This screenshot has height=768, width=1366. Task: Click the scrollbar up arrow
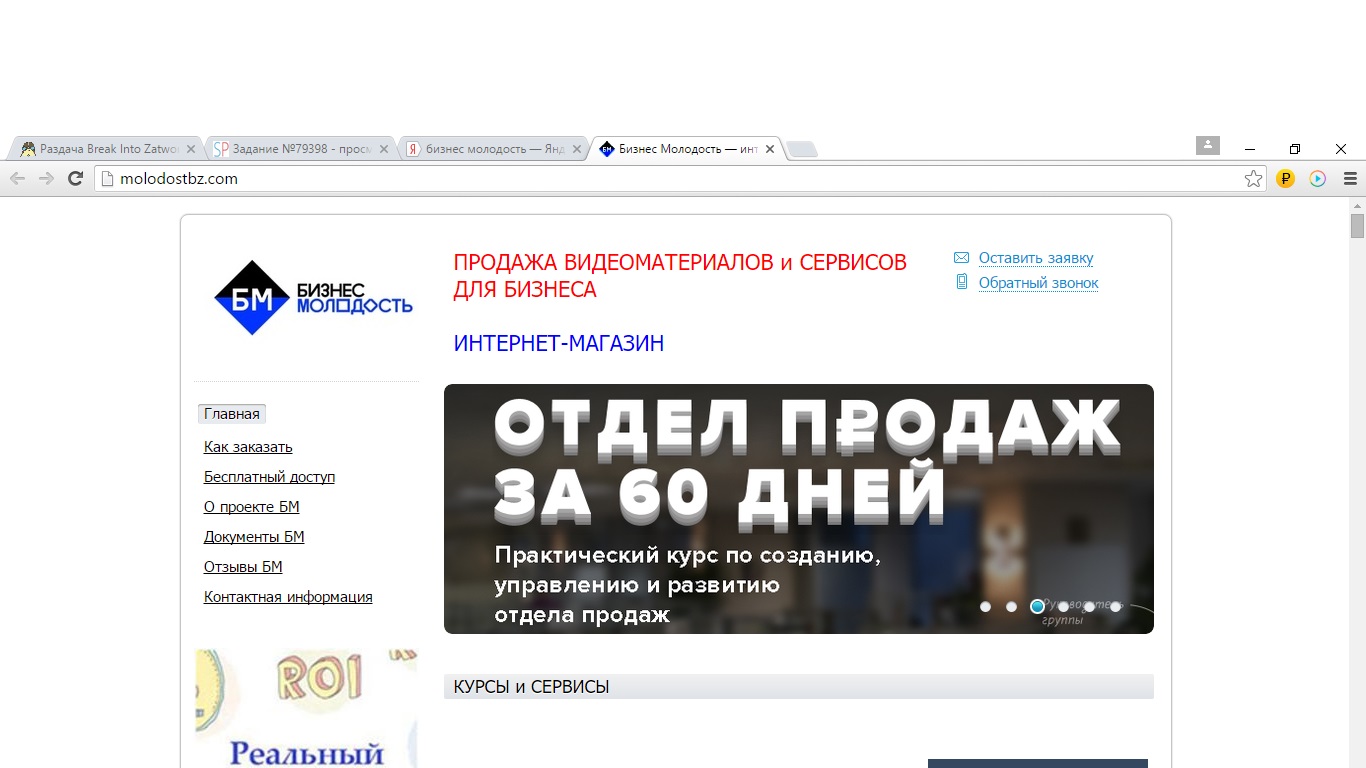[1357, 204]
